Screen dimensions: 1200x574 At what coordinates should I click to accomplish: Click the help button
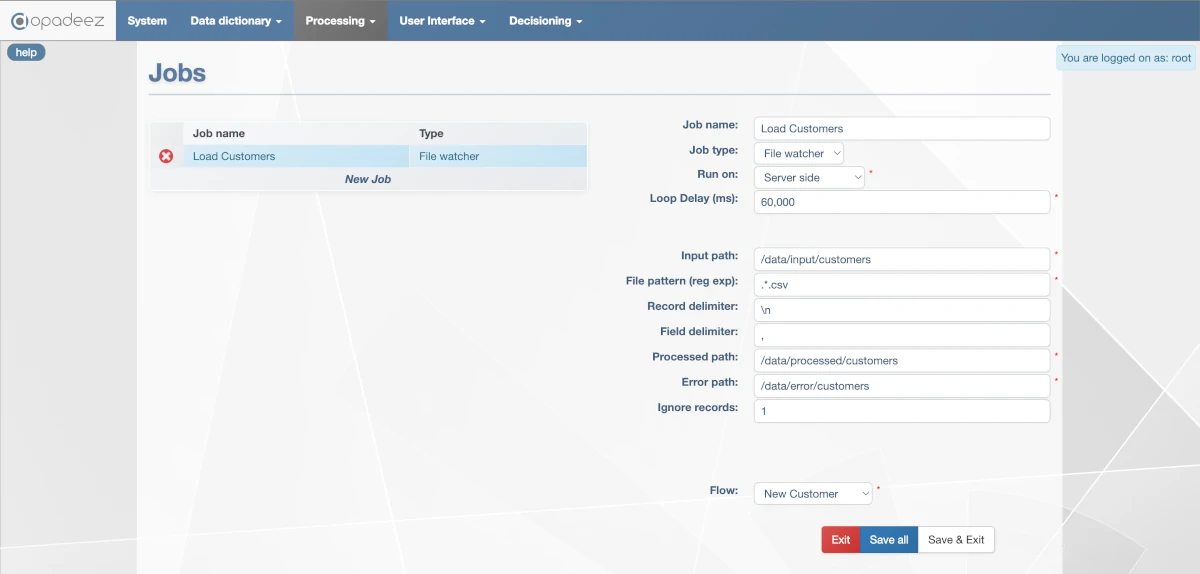click(26, 52)
